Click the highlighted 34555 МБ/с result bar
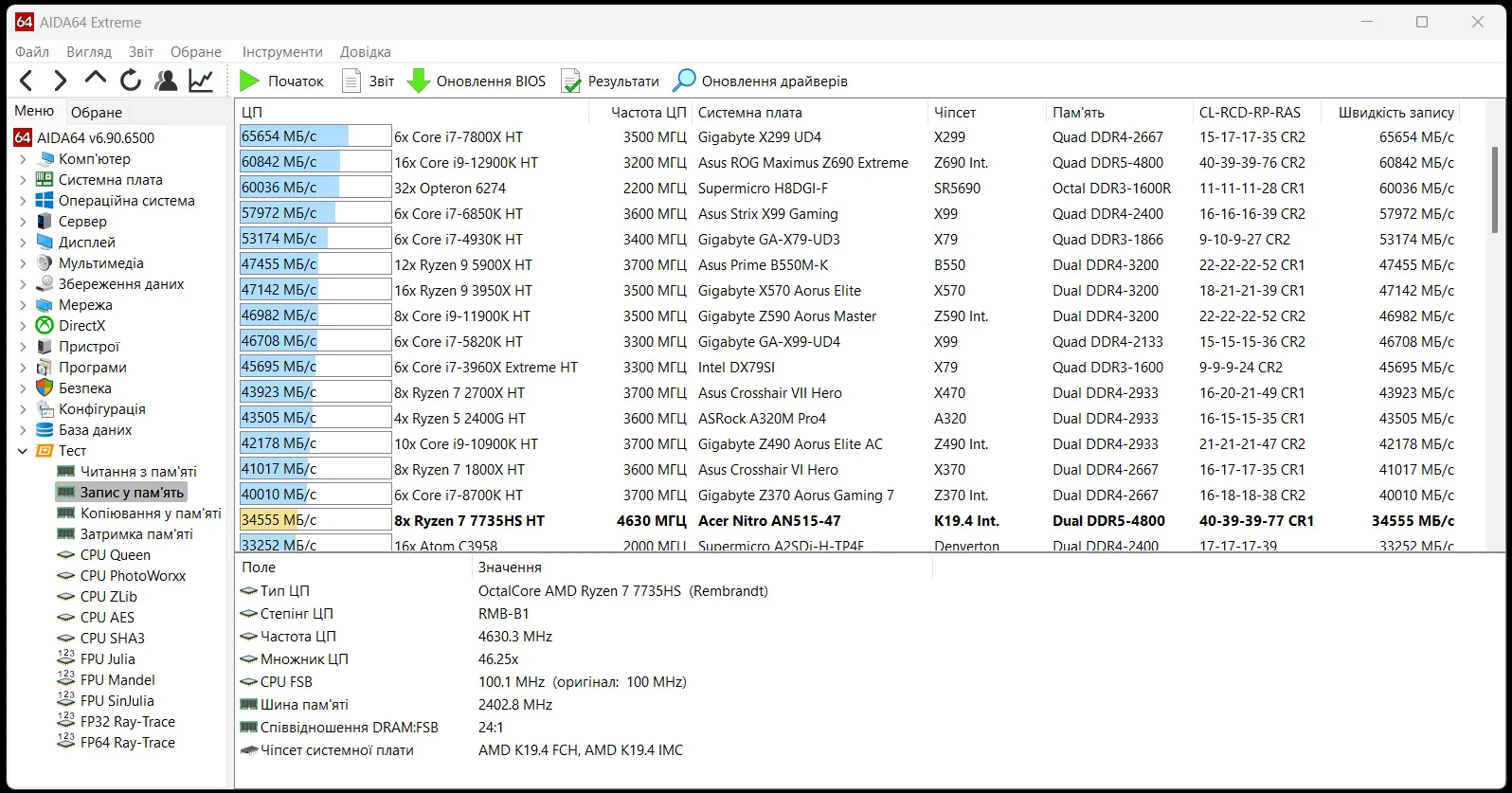 pos(315,520)
